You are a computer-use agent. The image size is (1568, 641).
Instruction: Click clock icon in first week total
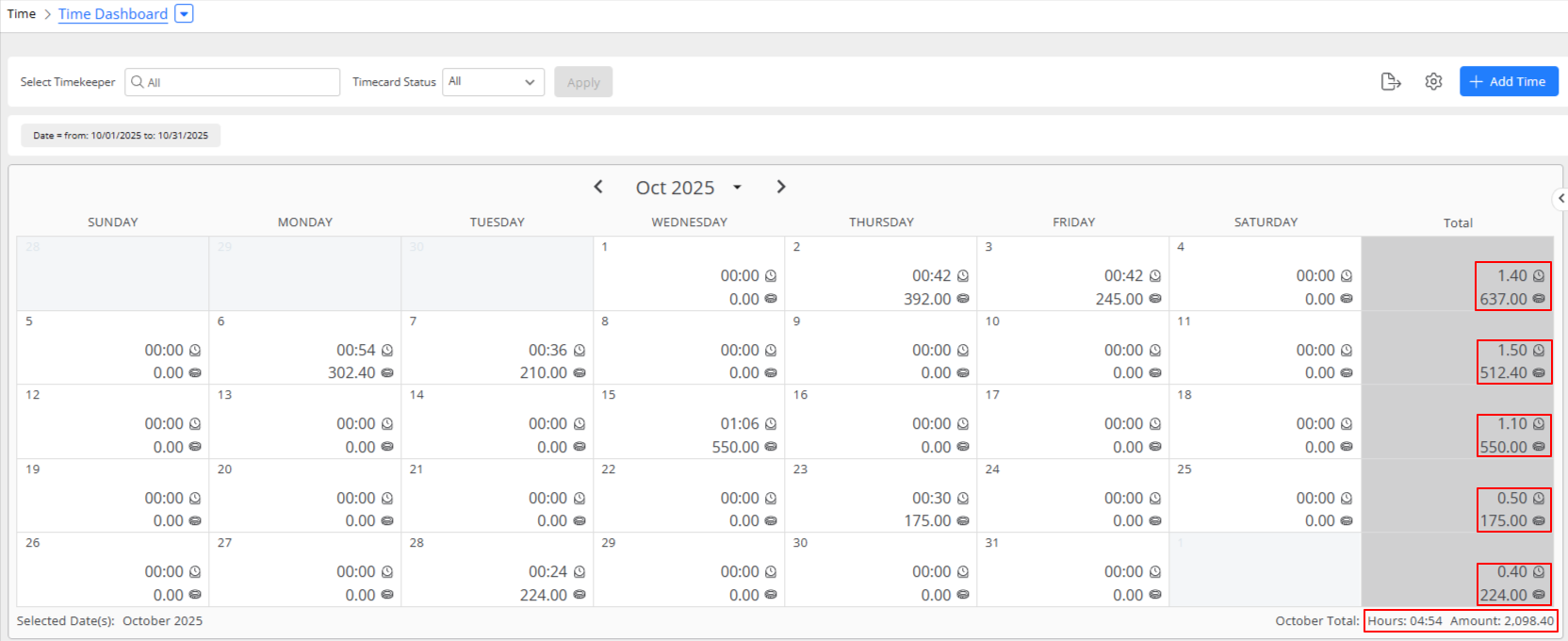(1539, 275)
